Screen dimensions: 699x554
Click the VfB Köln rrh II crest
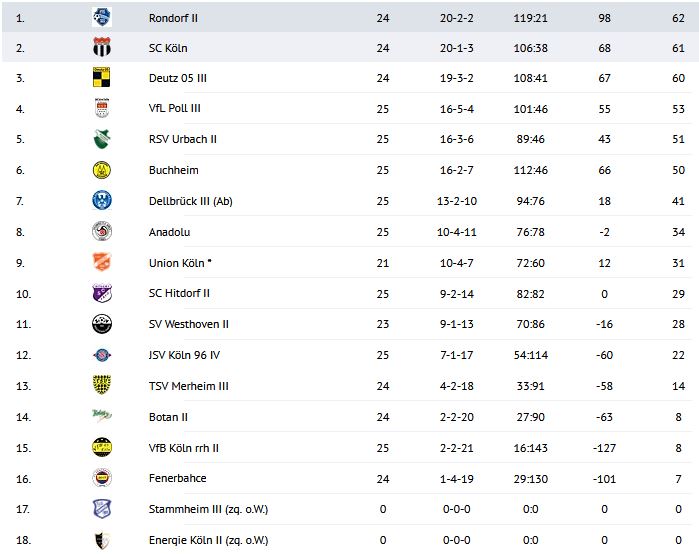coord(102,447)
